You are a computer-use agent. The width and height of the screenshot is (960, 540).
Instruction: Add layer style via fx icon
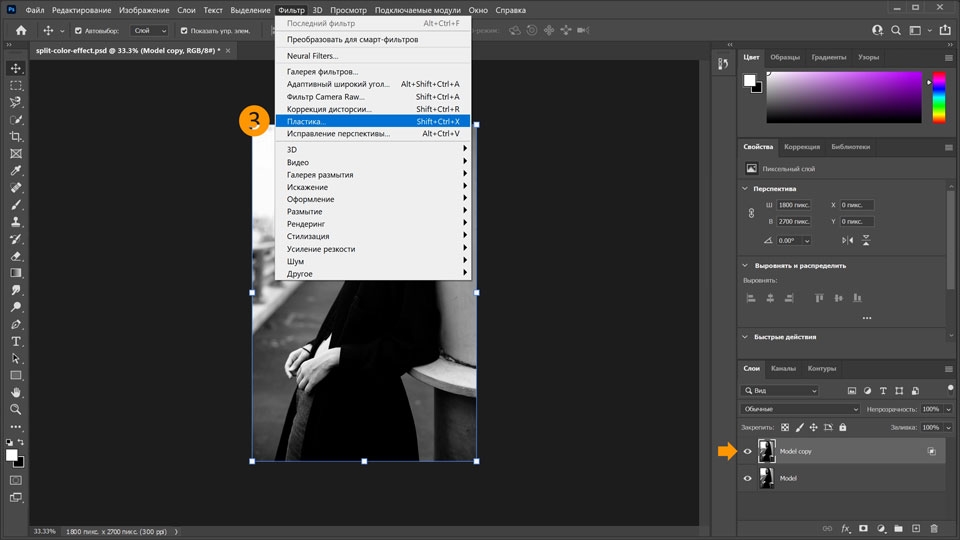tap(846, 528)
